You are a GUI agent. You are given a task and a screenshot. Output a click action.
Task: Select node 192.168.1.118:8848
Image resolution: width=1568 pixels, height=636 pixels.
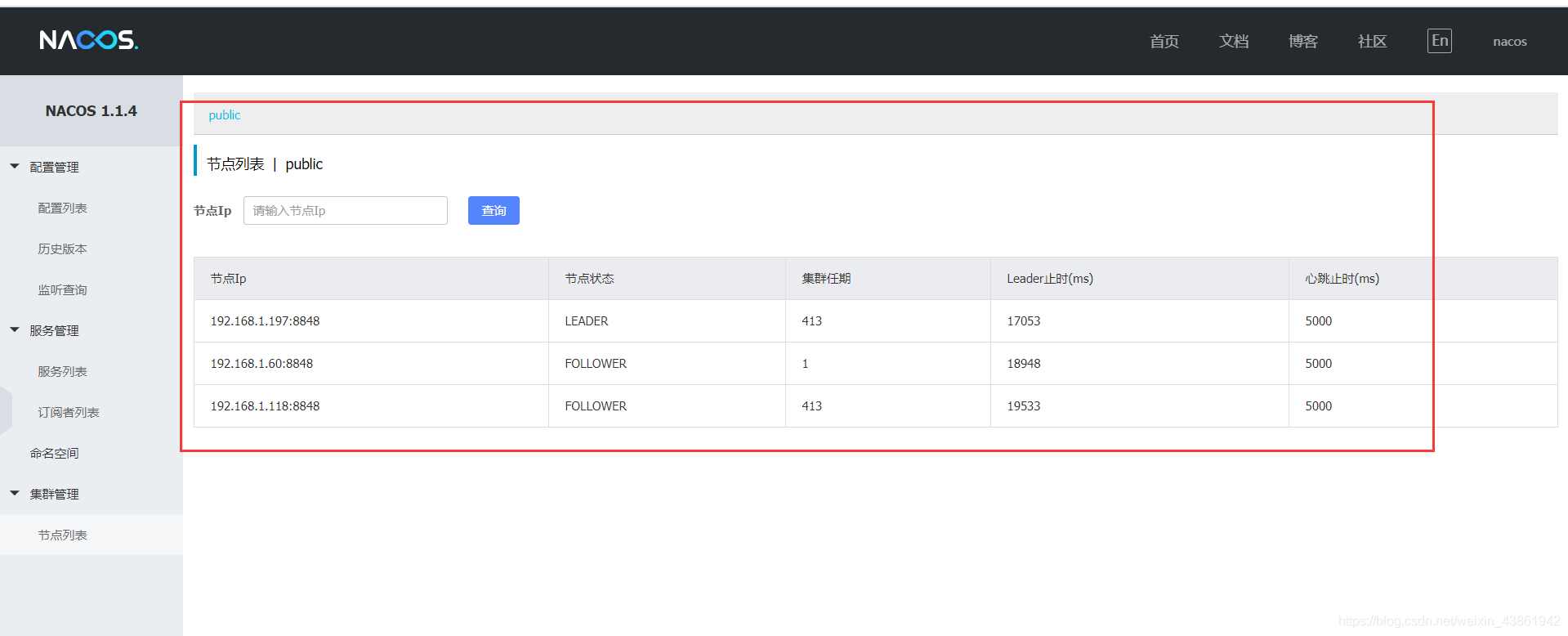click(265, 406)
